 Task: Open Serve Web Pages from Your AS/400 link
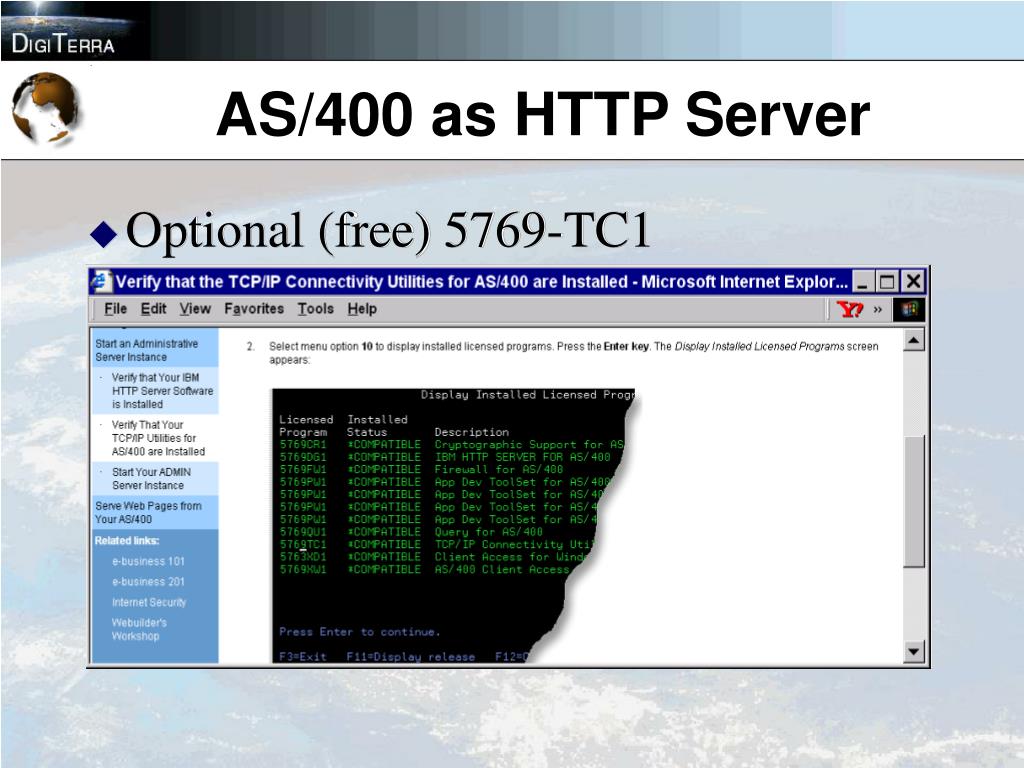tap(148, 512)
